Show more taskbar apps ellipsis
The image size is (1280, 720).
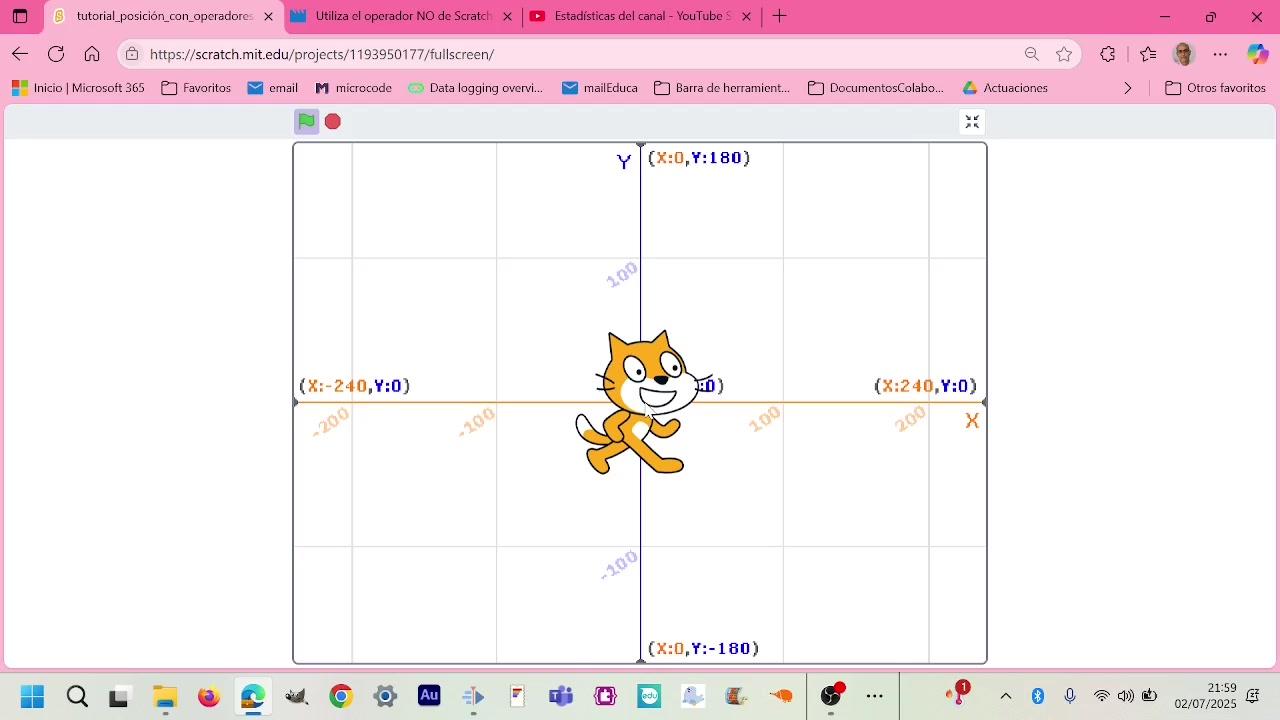[x=875, y=696]
